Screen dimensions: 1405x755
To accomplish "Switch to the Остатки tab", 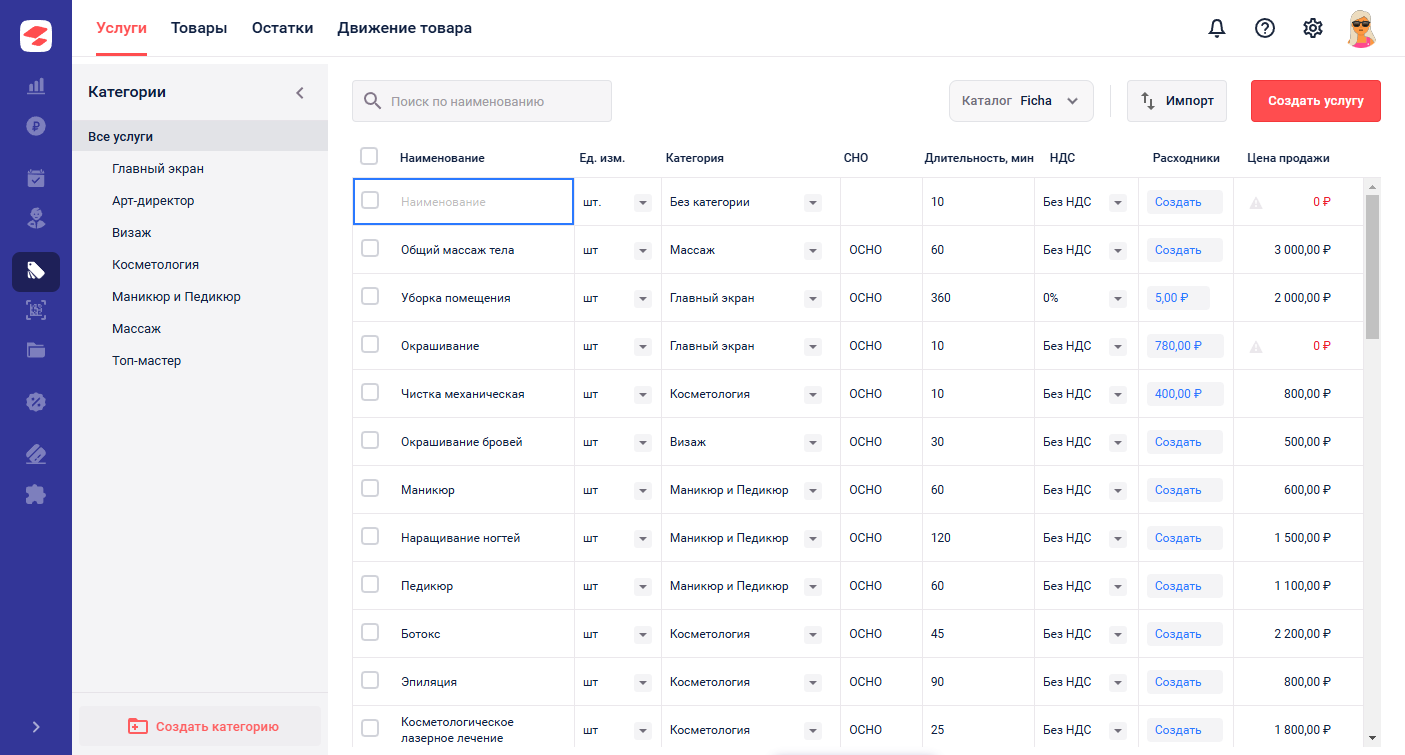I will click(283, 28).
